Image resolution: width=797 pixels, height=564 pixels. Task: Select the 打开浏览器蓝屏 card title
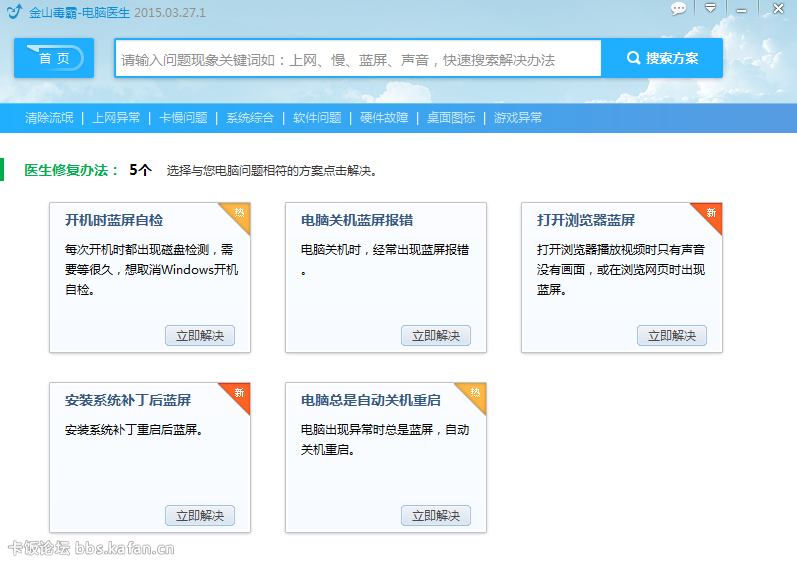click(586, 220)
